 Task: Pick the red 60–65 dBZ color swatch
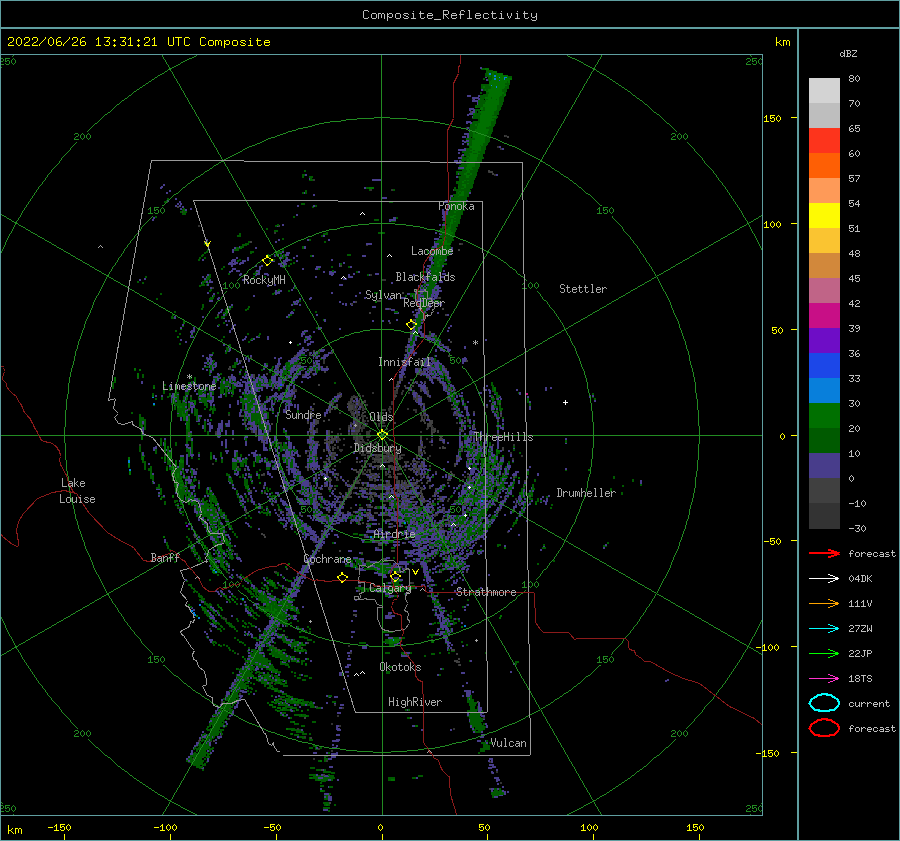825,141
